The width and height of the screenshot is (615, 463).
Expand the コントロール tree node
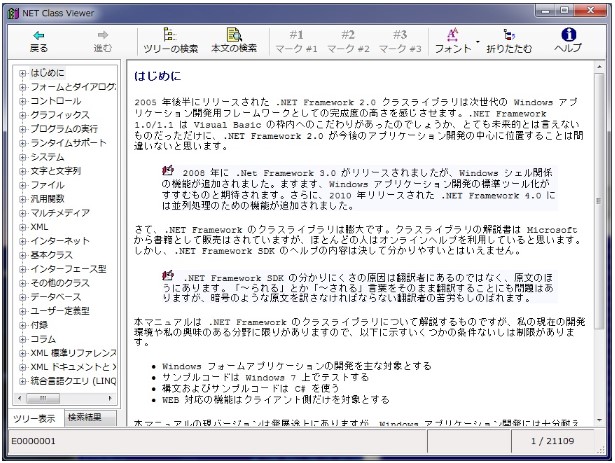[x=23, y=101]
